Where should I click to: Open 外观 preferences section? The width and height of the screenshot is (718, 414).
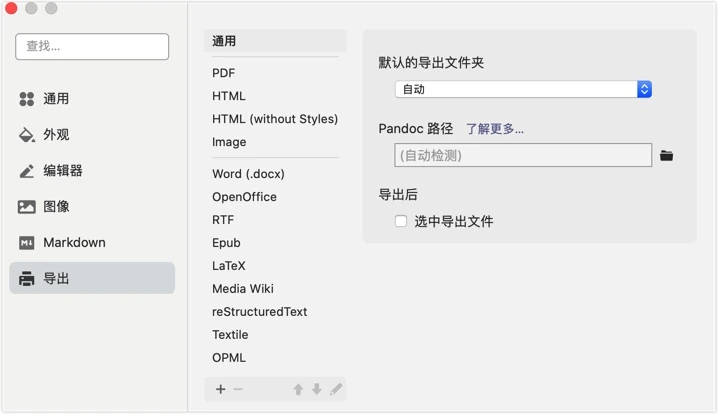92,135
